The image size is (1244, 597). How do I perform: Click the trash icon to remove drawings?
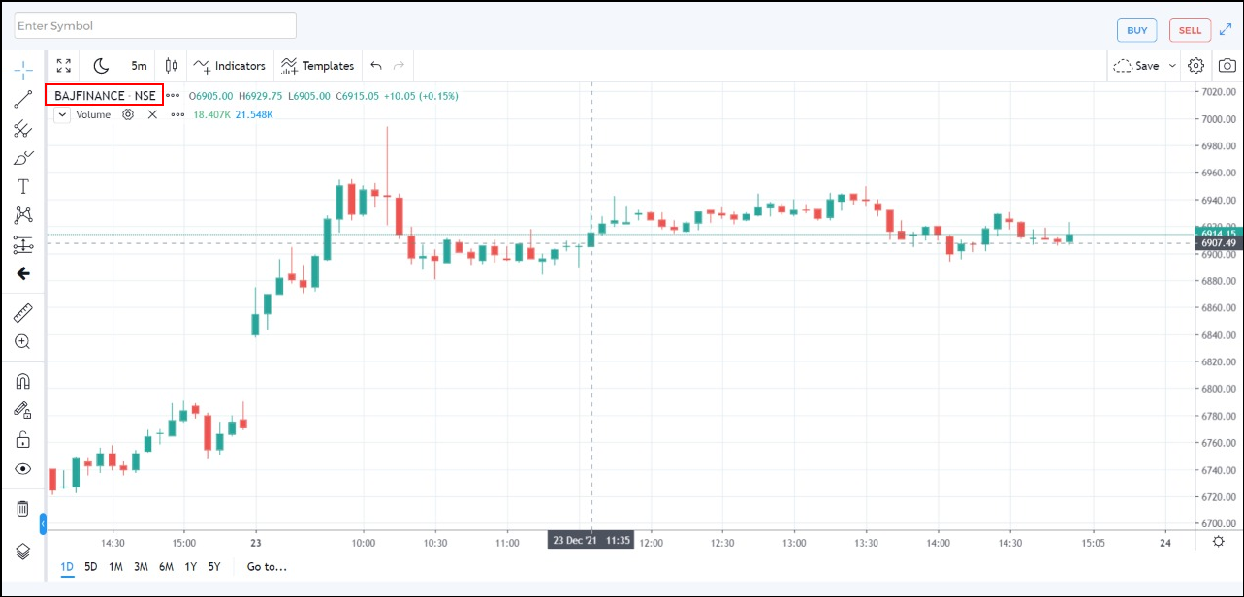[23, 509]
